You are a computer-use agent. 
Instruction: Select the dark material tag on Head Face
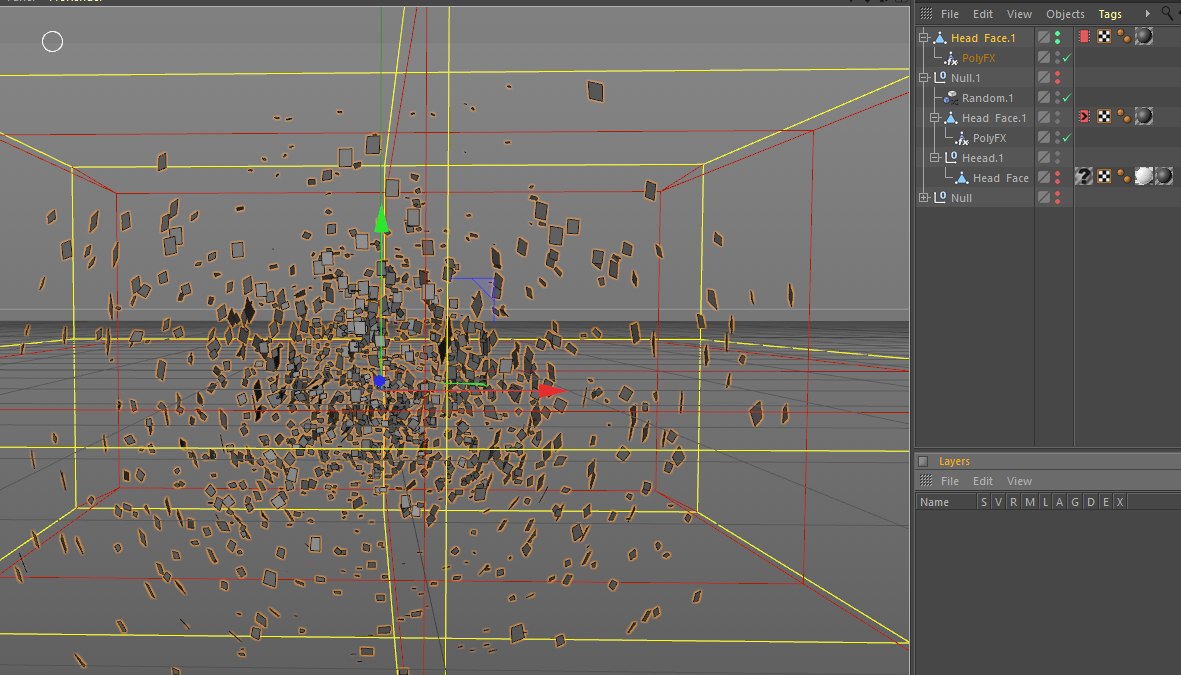pyautogui.click(x=1164, y=176)
